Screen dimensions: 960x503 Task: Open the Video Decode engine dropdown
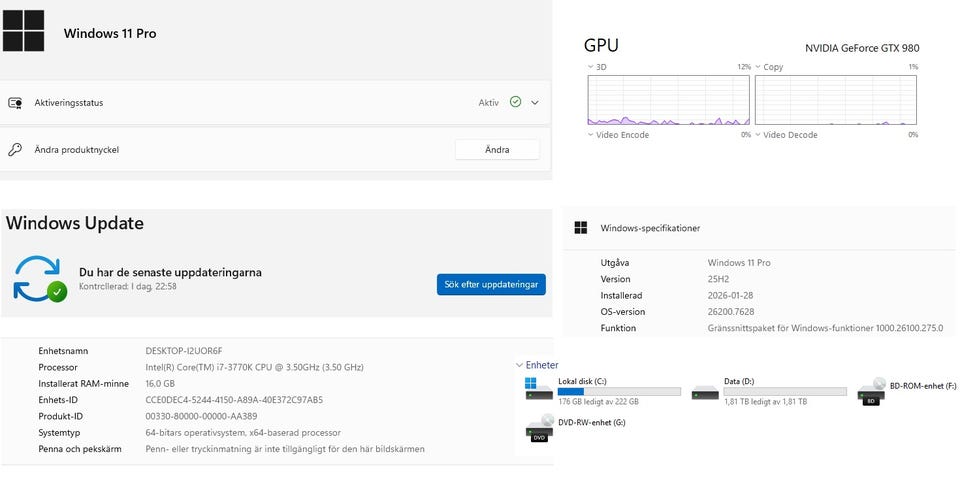[758, 135]
